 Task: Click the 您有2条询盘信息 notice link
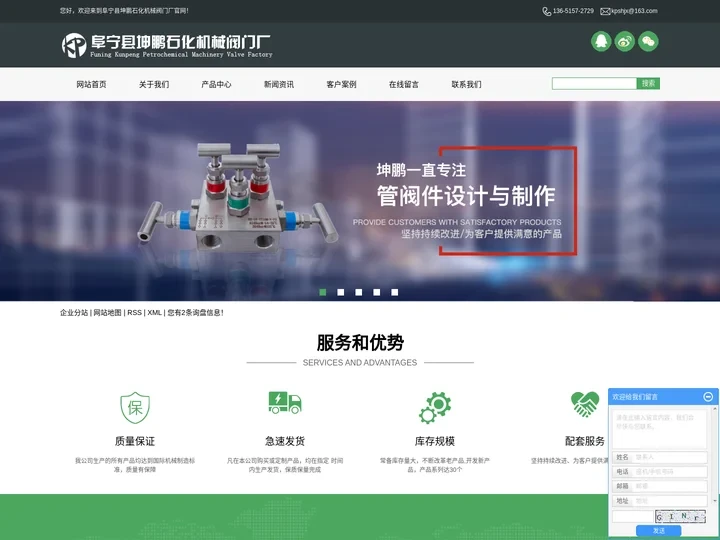click(x=195, y=313)
